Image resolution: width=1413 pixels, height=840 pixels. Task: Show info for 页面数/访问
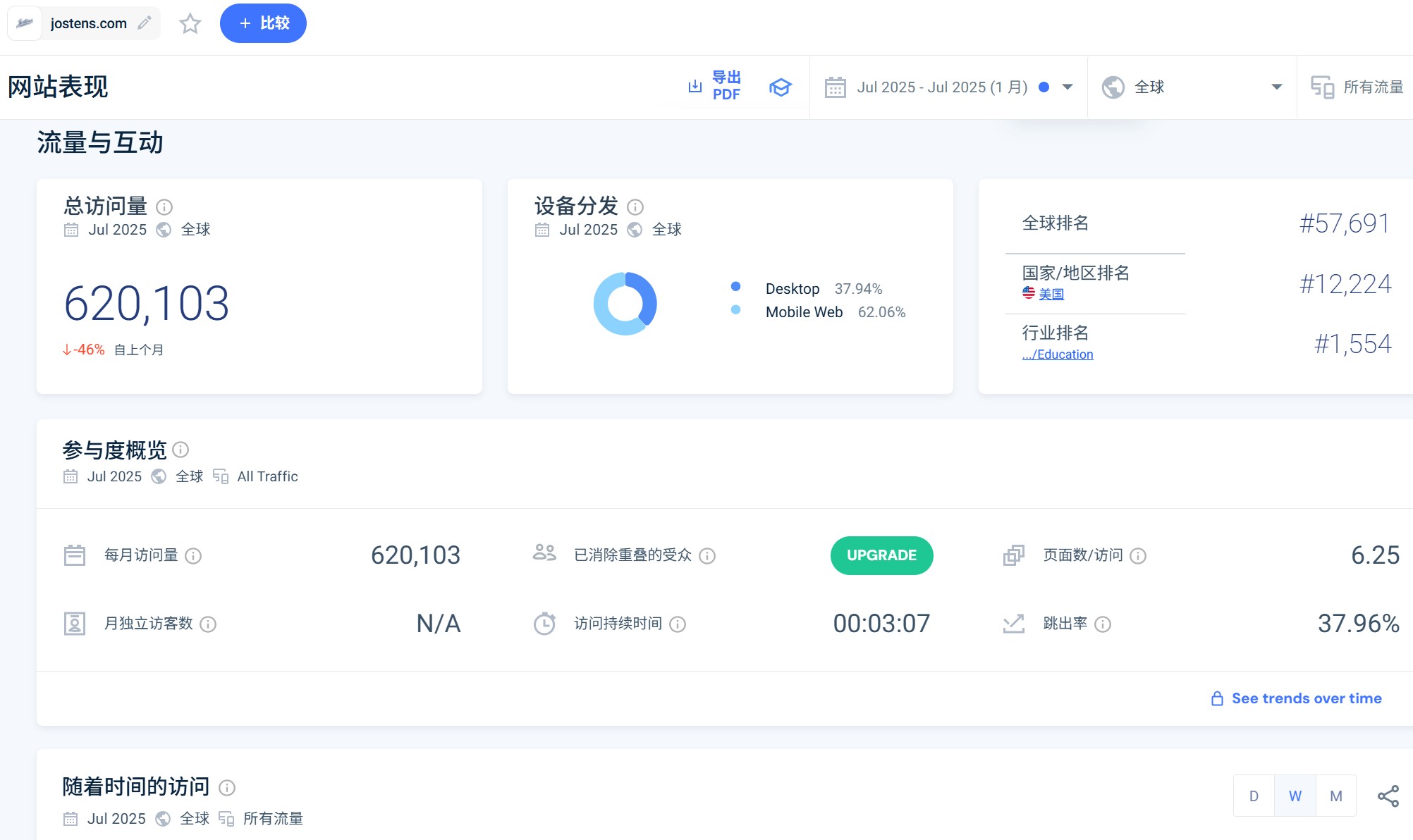coord(1138,556)
